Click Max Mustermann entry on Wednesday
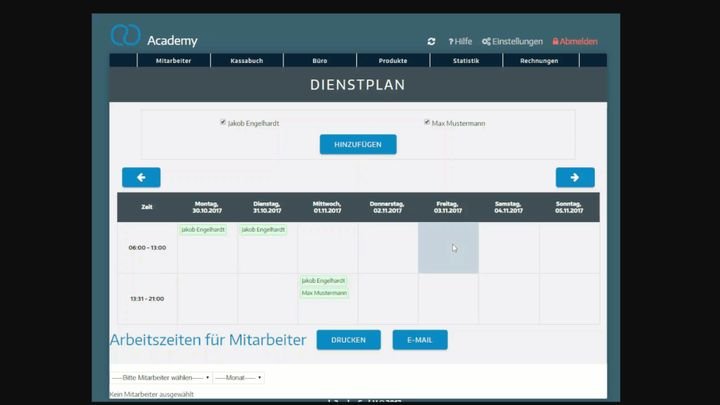720x405 pixels. click(324, 293)
